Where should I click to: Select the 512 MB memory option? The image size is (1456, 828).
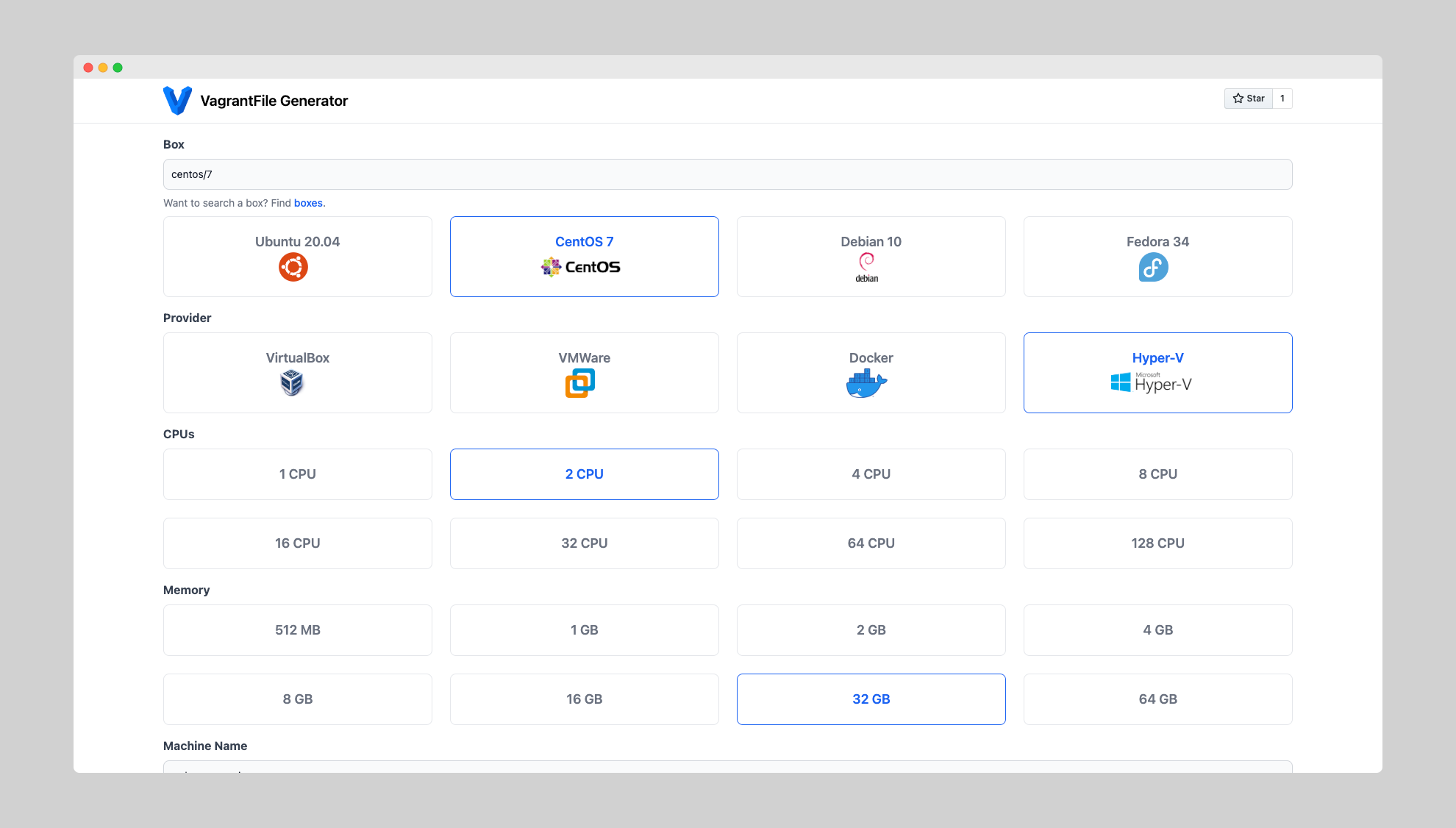click(x=297, y=630)
